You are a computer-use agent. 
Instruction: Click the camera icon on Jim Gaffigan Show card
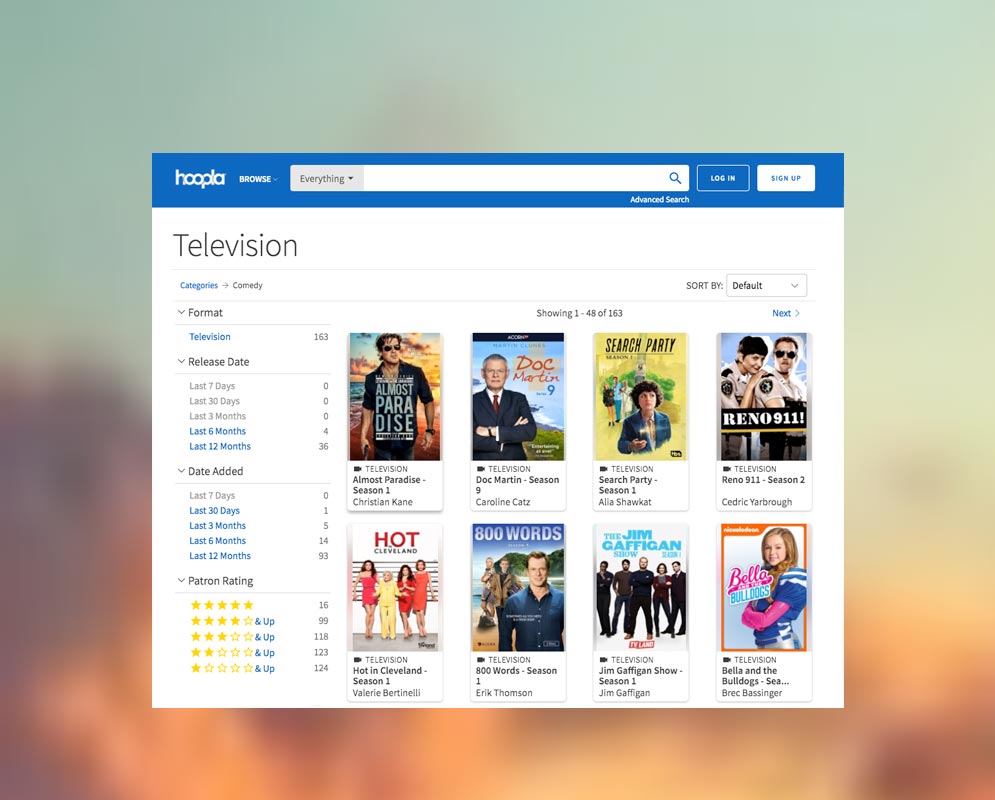(603, 660)
